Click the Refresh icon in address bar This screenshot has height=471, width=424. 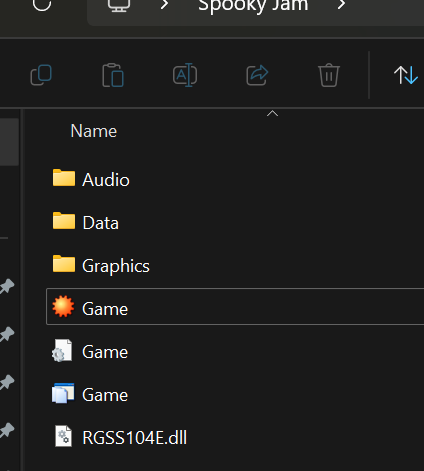[x=42, y=4]
